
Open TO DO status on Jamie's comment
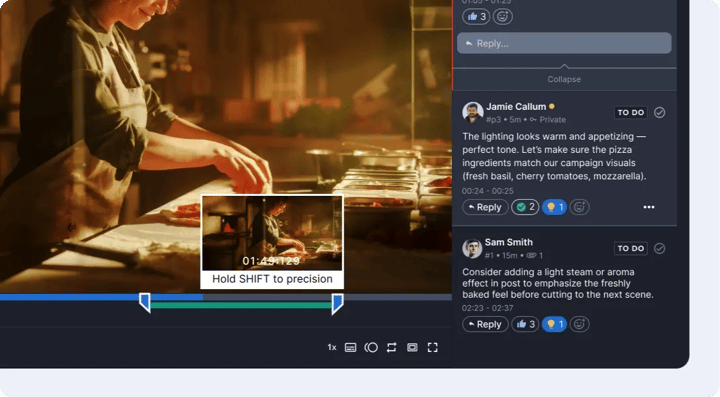pyautogui.click(x=630, y=112)
